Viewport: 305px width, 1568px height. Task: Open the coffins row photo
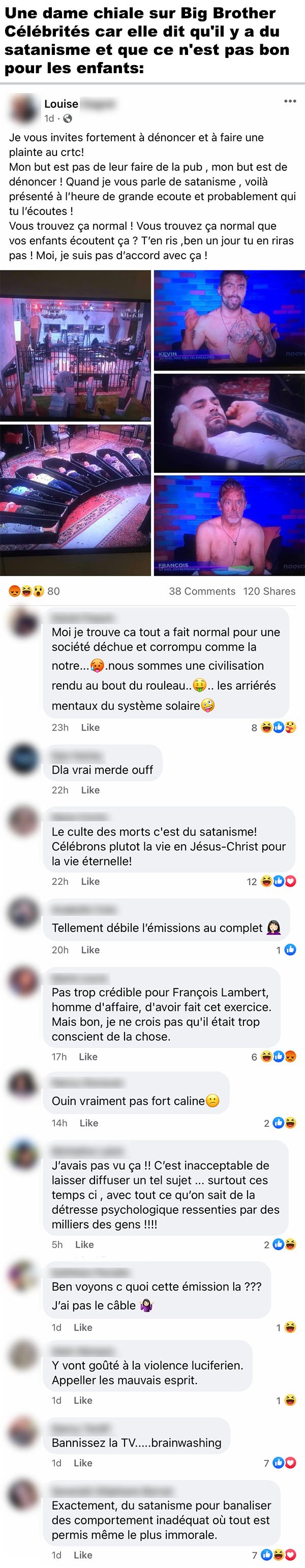[x=76, y=500]
